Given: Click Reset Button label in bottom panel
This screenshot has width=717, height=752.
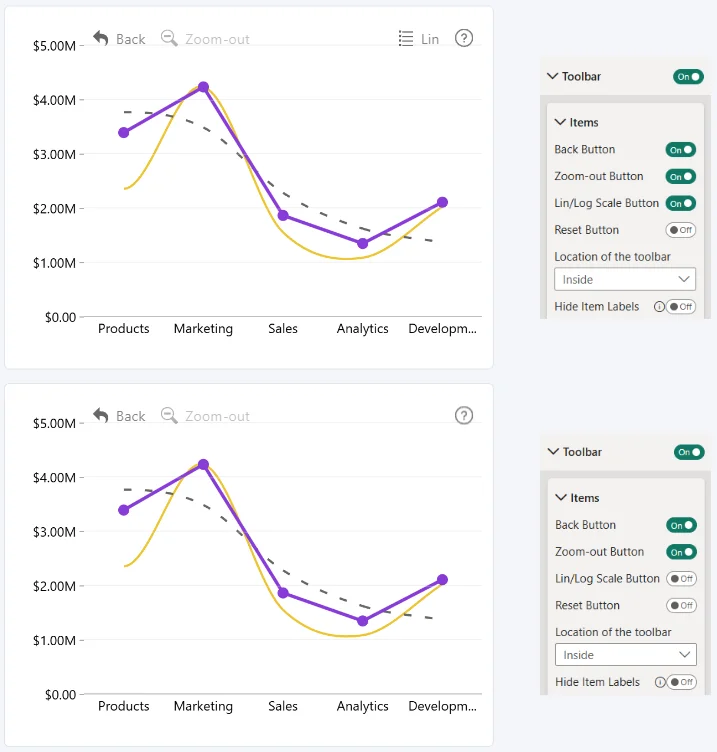Looking at the screenshot, I should [x=588, y=606].
